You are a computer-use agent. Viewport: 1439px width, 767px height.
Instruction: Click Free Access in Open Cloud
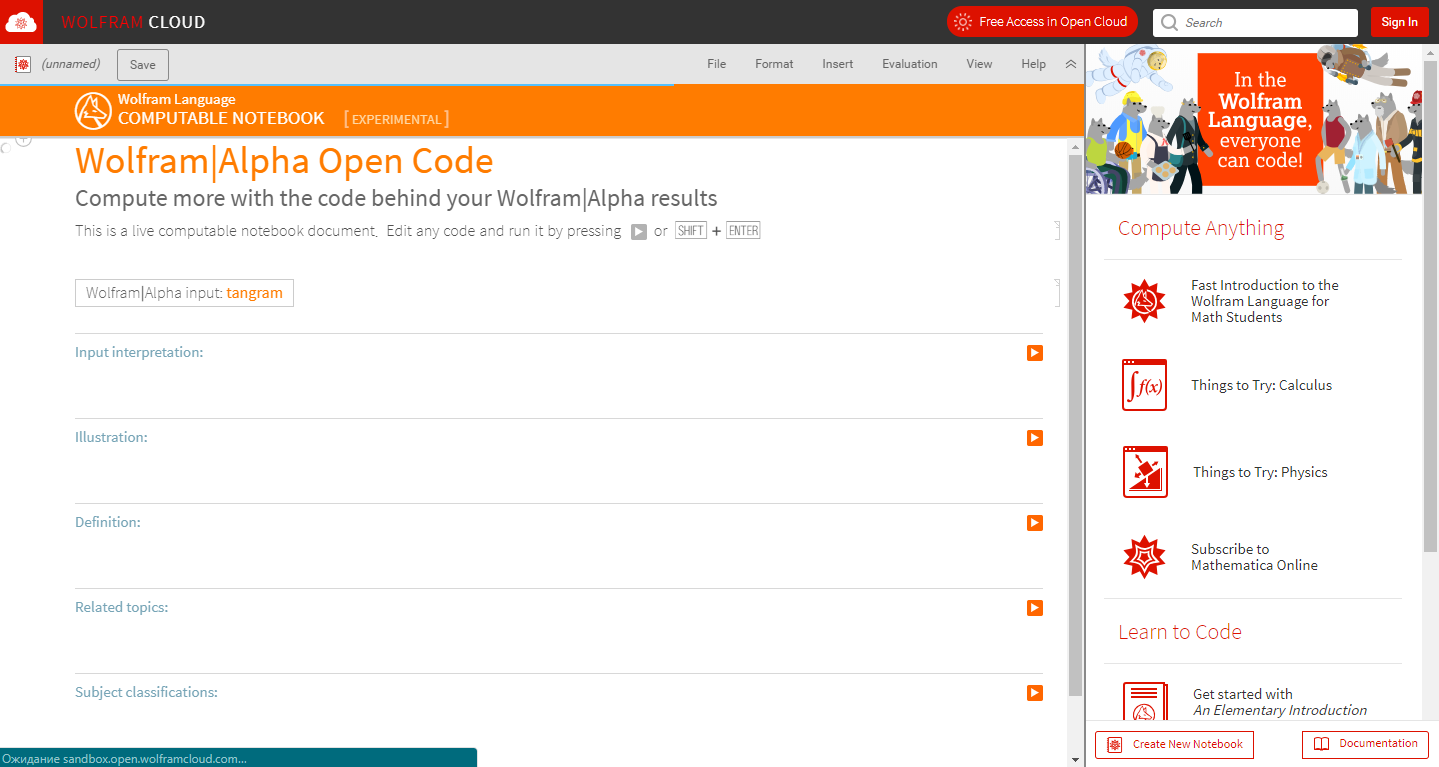(x=1042, y=22)
